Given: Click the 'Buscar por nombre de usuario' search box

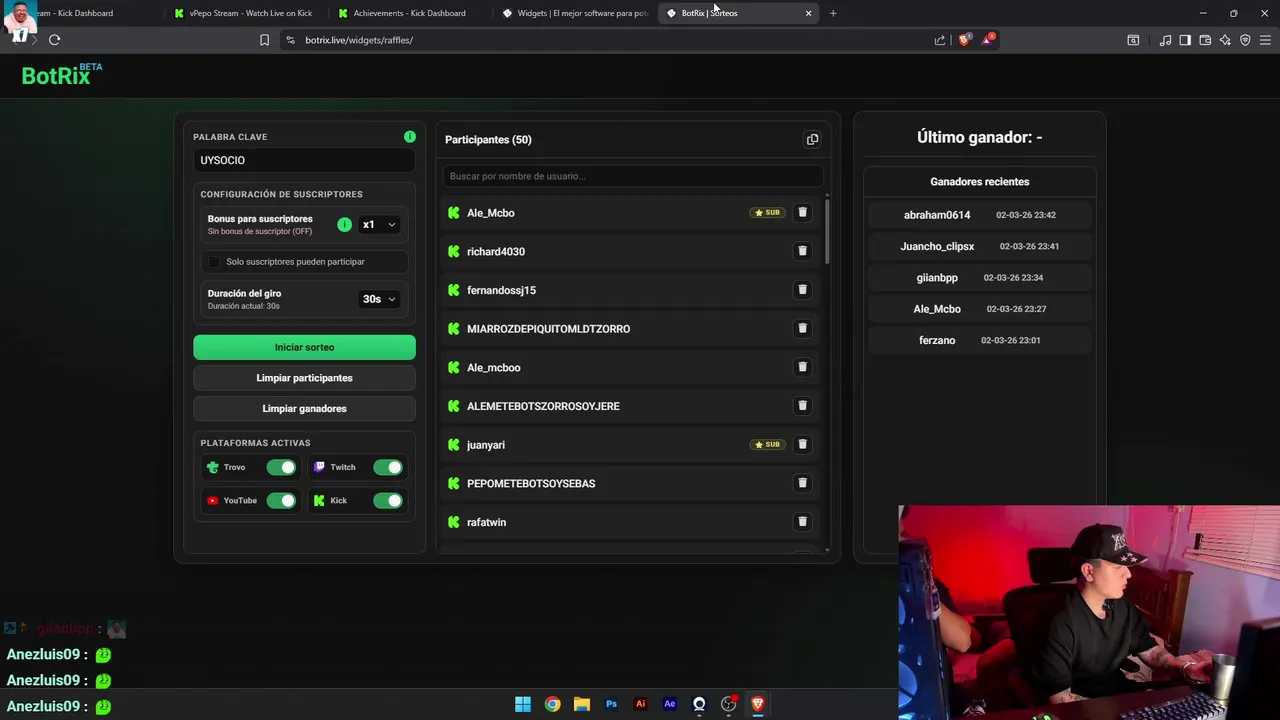Looking at the screenshot, I should pos(633,176).
